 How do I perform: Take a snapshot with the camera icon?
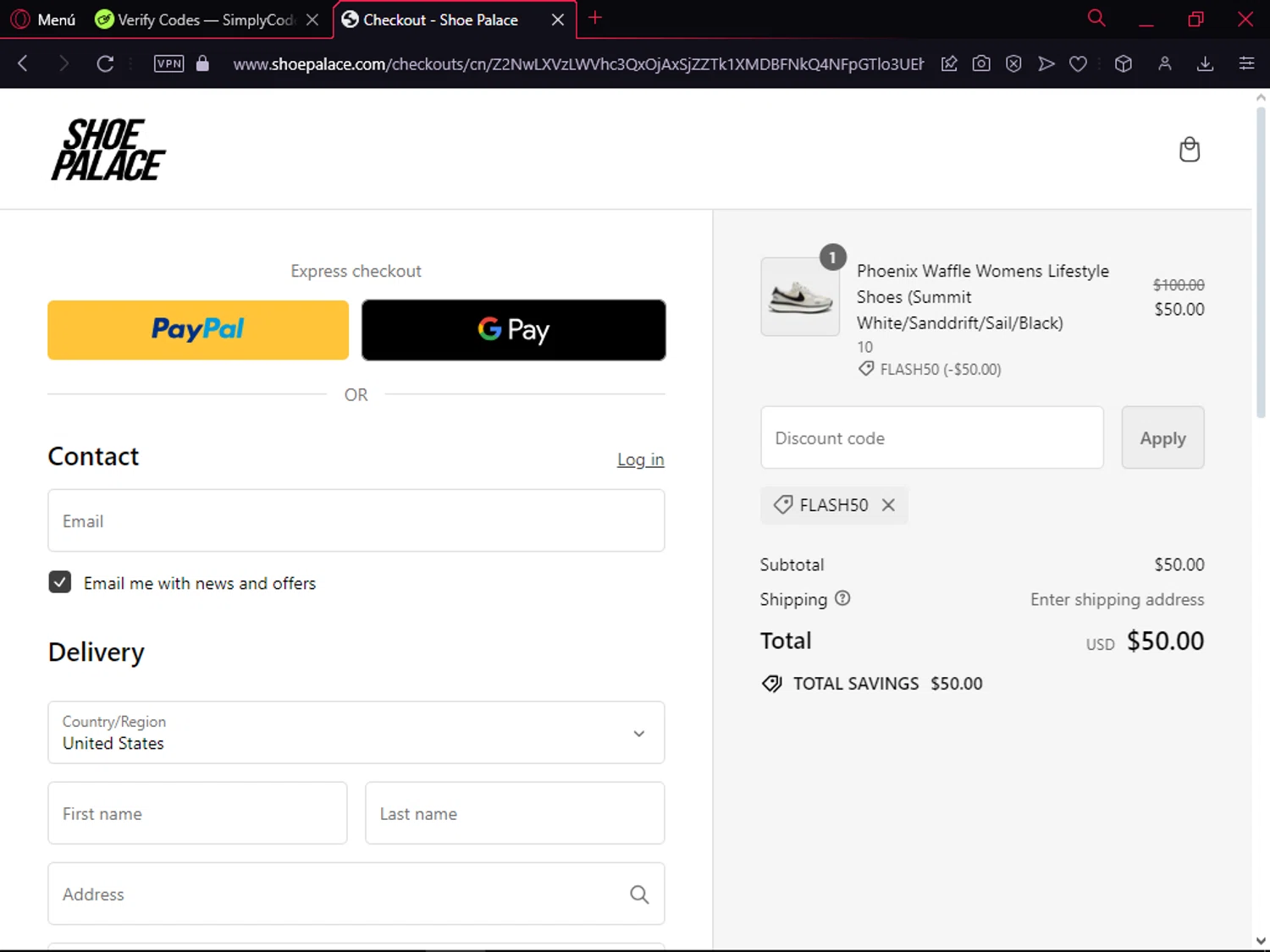(x=981, y=63)
